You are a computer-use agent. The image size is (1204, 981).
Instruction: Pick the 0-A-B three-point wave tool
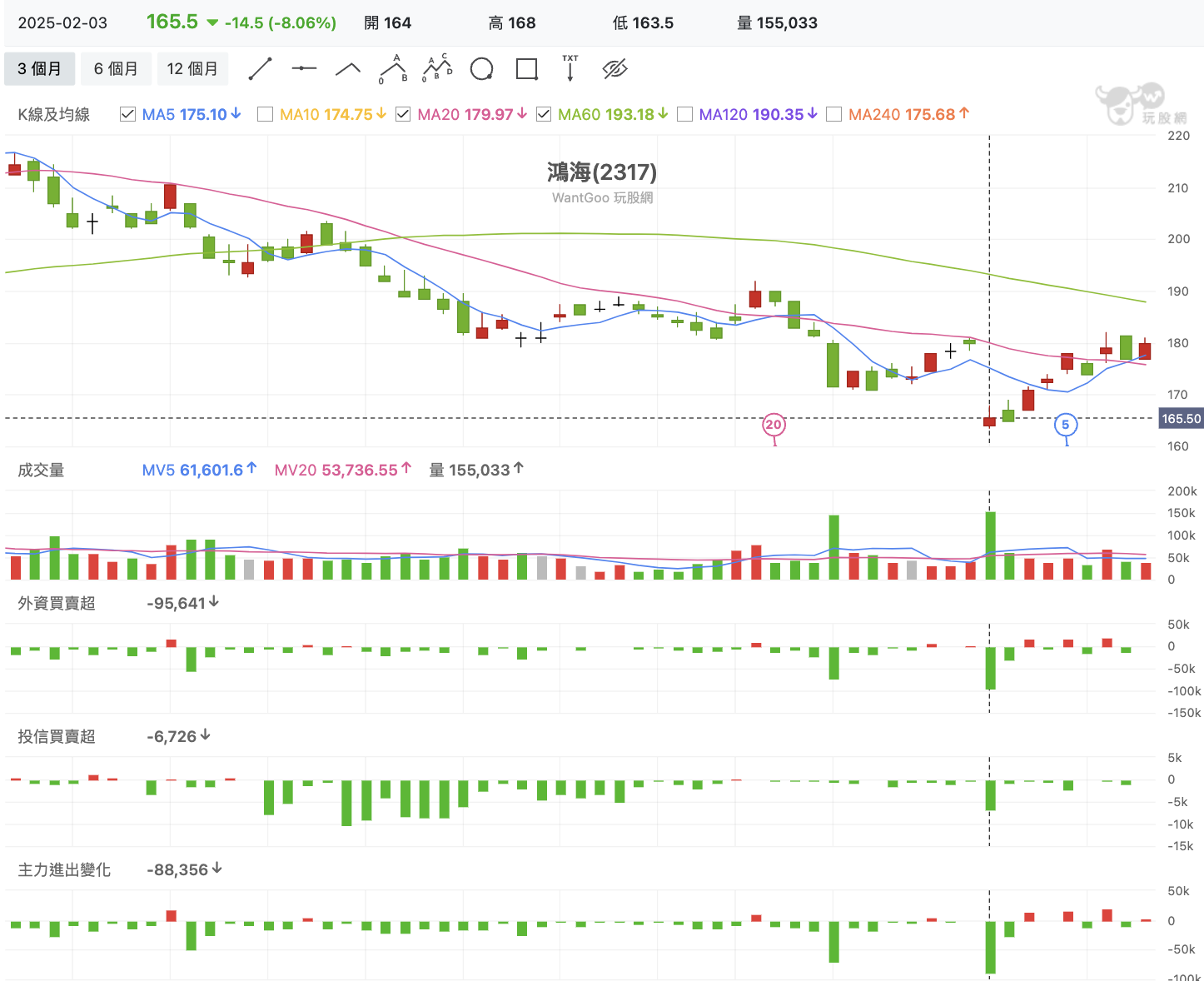(393, 69)
